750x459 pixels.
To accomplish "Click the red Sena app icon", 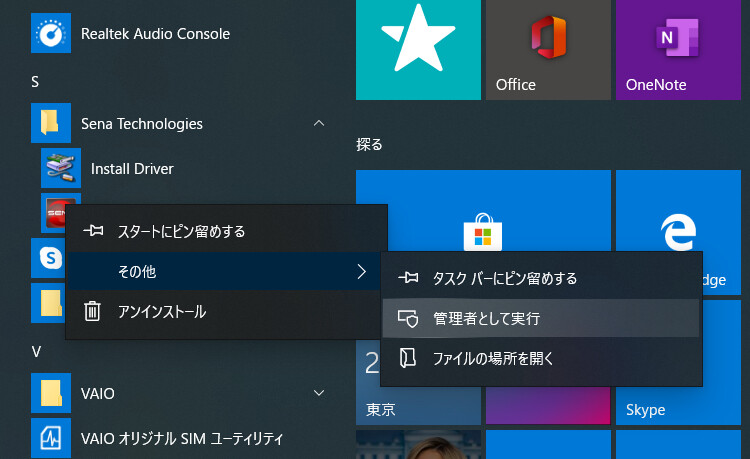I will (x=54, y=211).
